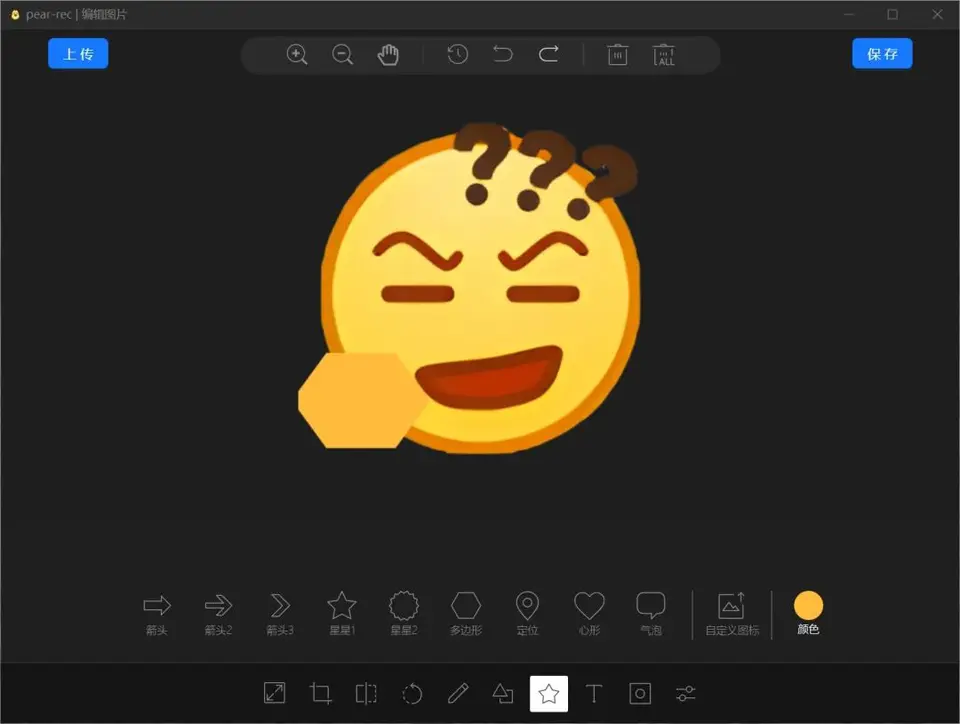960x724 pixels.
Task: Click the pear-rec app icon in title bar
Action: [x=15, y=14]
